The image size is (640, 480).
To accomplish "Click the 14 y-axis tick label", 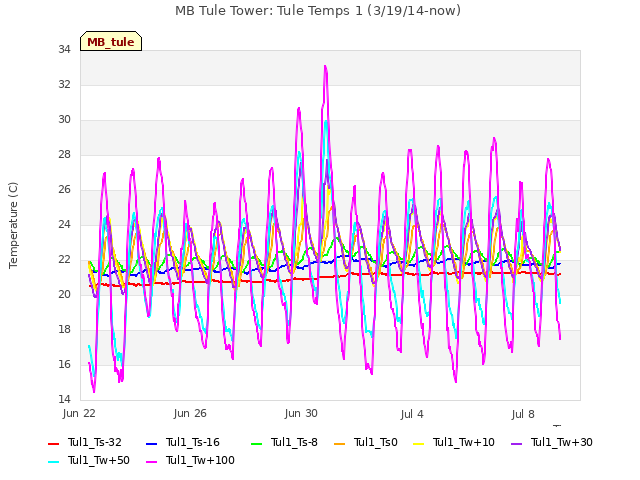I will click(x=64, y=399).
